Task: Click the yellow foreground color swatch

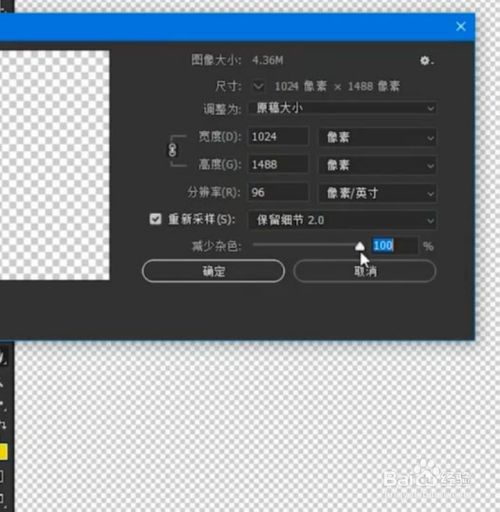Action: pos(3,452)
